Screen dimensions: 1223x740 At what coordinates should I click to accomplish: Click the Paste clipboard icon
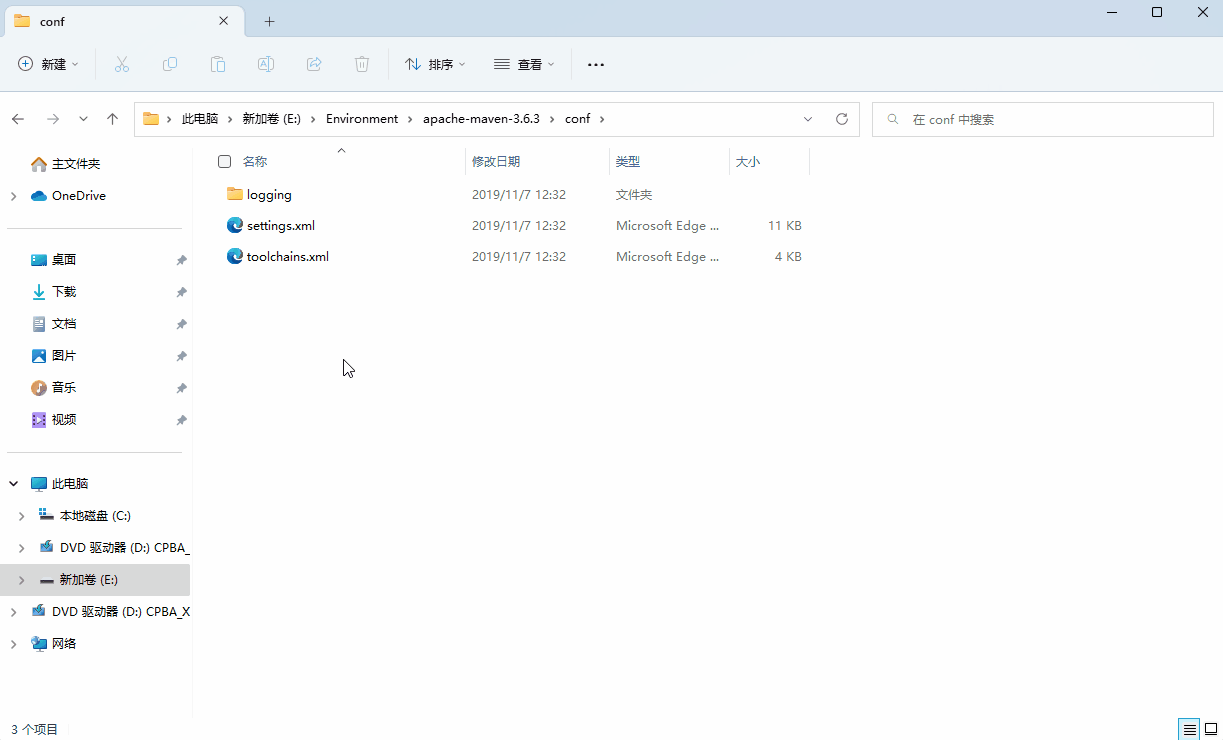click(218, 64)
